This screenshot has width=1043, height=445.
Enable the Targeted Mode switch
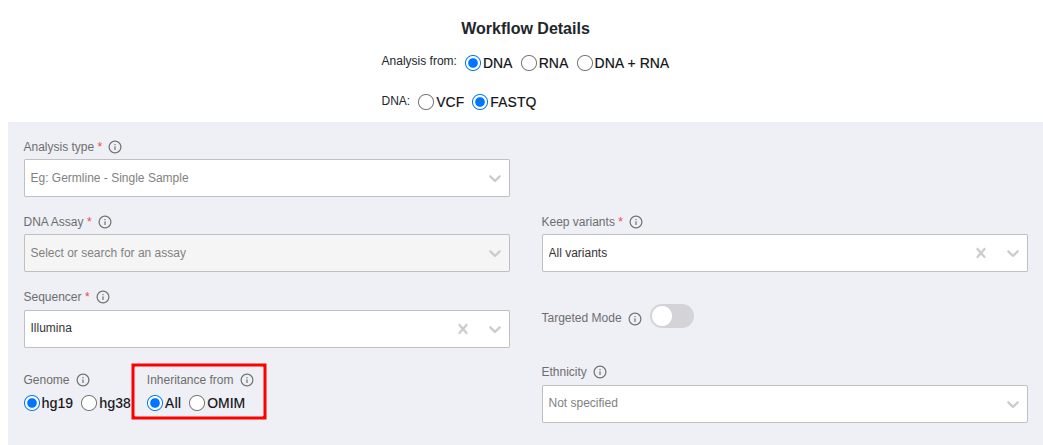coord(671,317)
